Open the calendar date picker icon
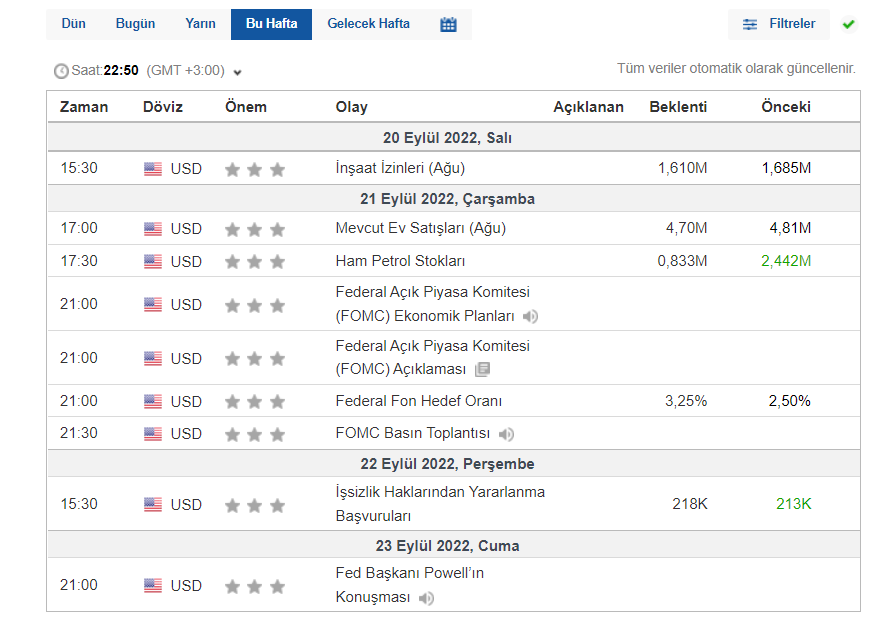This screenshot has height=638, width=882. 448,24
